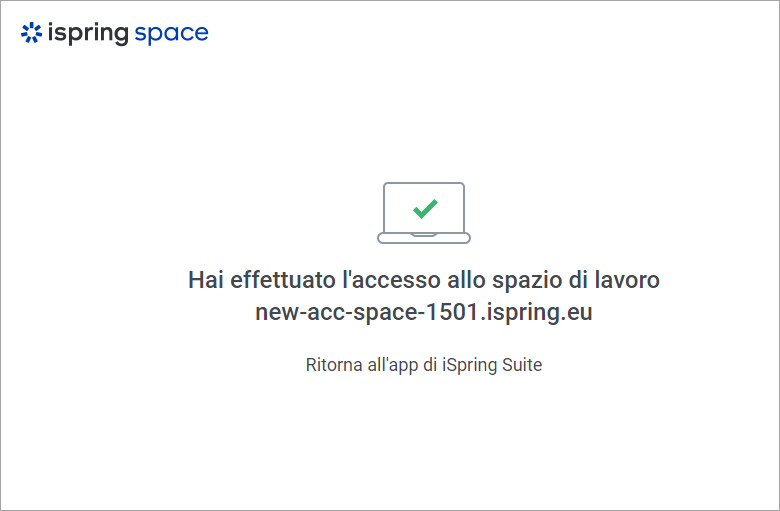Click the ".ispring.eu" domain ending

(x=537, y=312)
